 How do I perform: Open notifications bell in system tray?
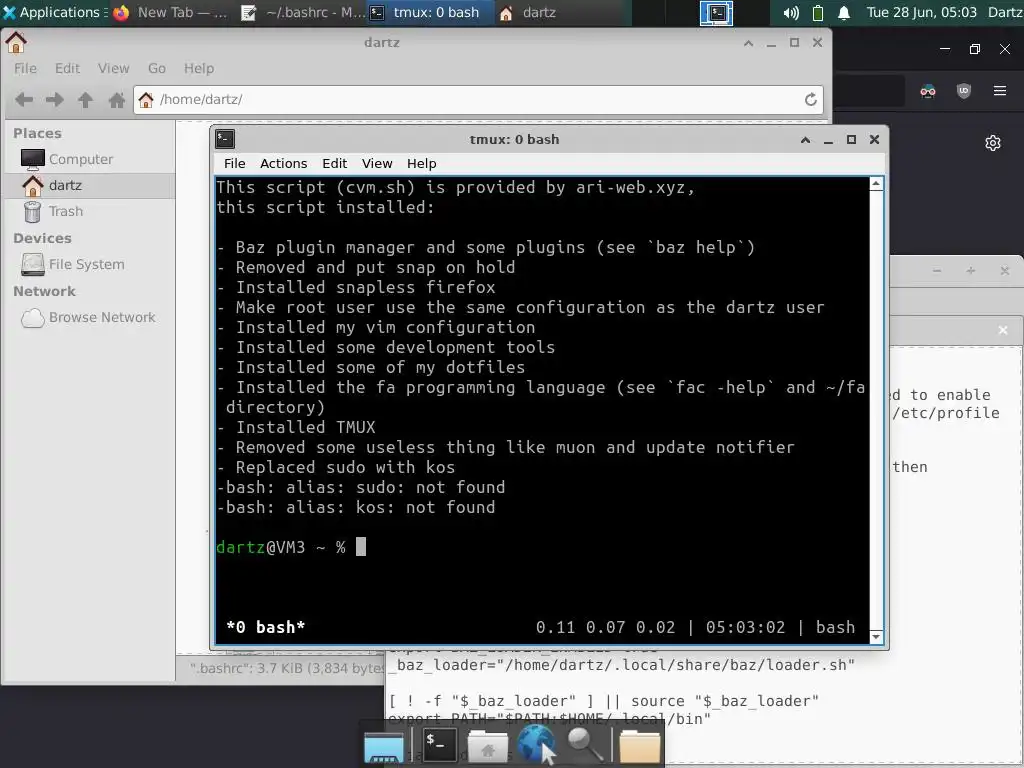tap(844, 13)
